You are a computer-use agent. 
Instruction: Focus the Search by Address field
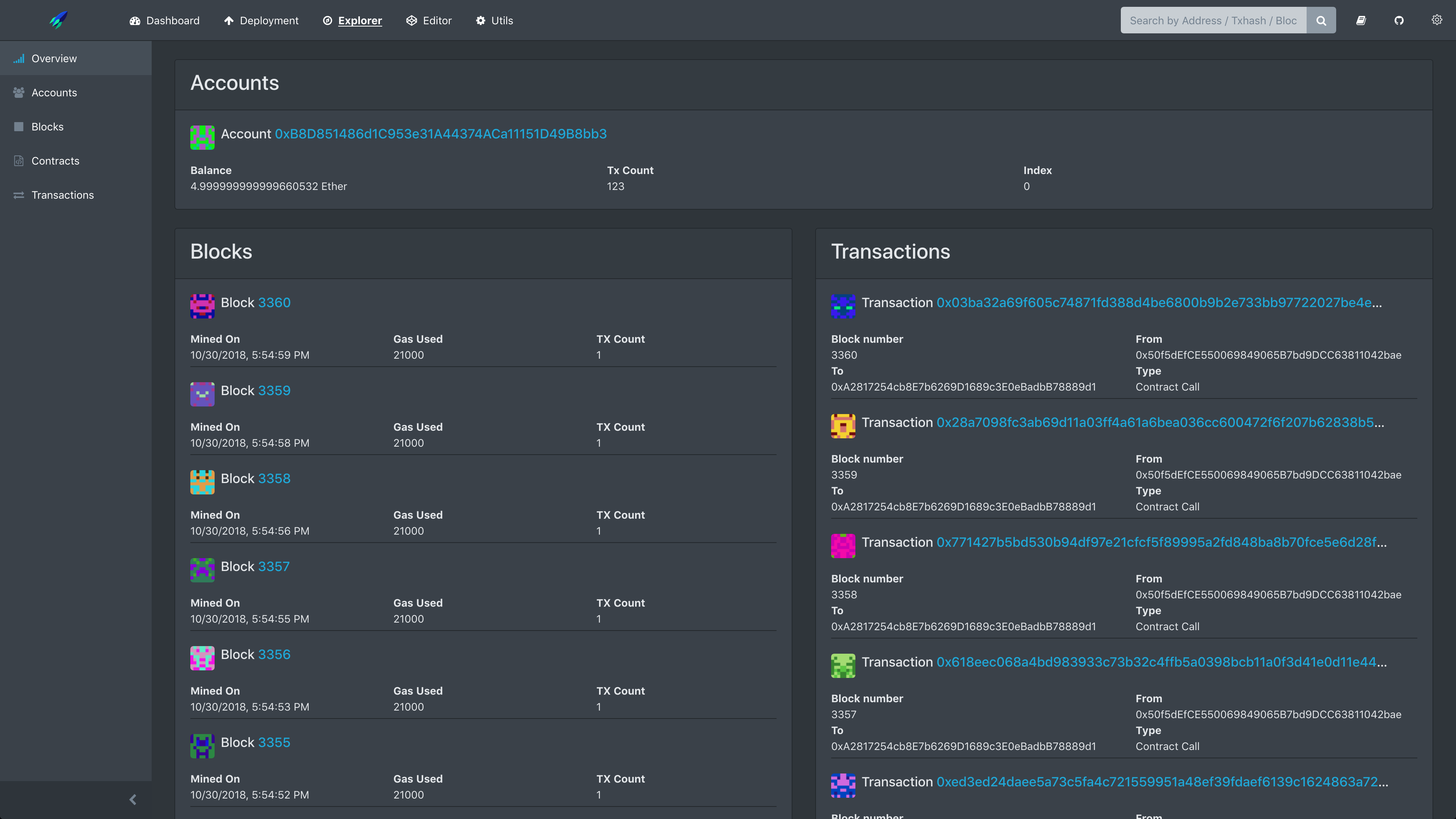pyautogui.click(x=1213, y=20)
